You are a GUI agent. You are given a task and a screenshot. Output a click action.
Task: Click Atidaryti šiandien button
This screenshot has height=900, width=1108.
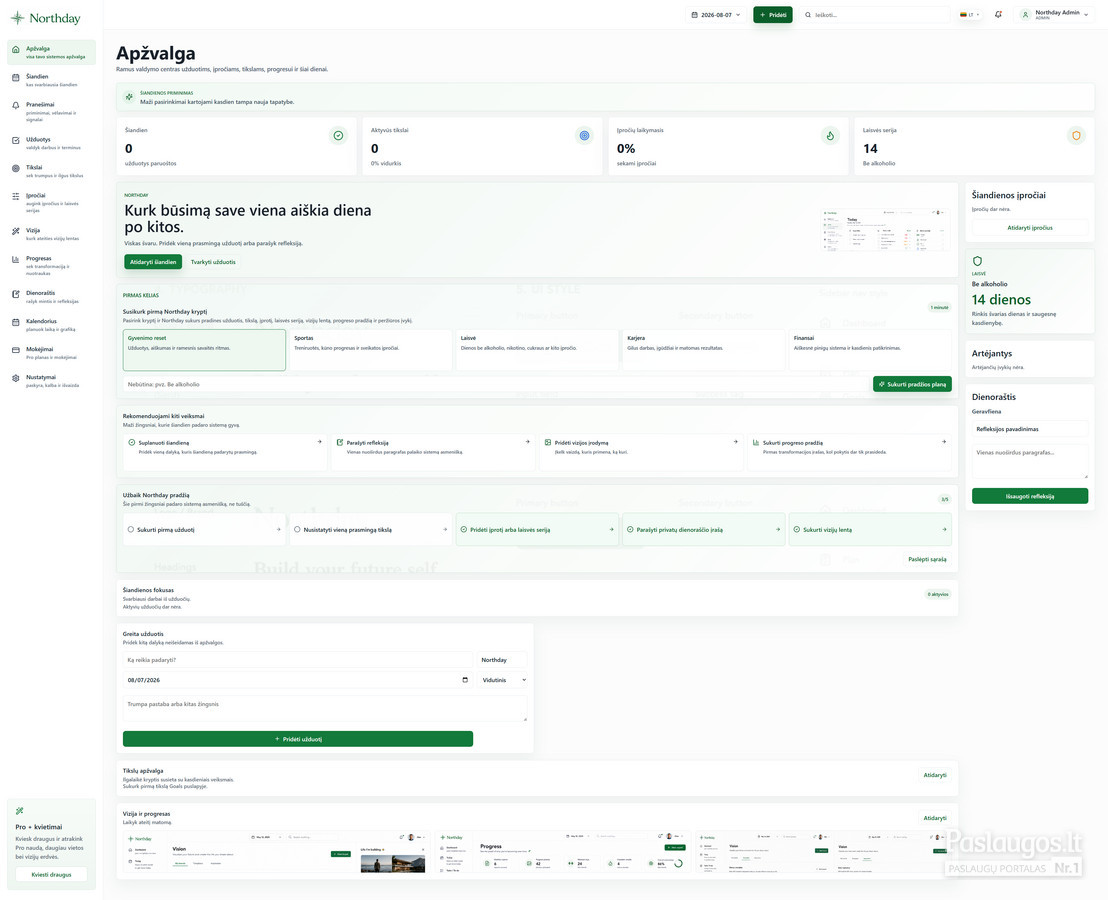[x=153, y=262]
